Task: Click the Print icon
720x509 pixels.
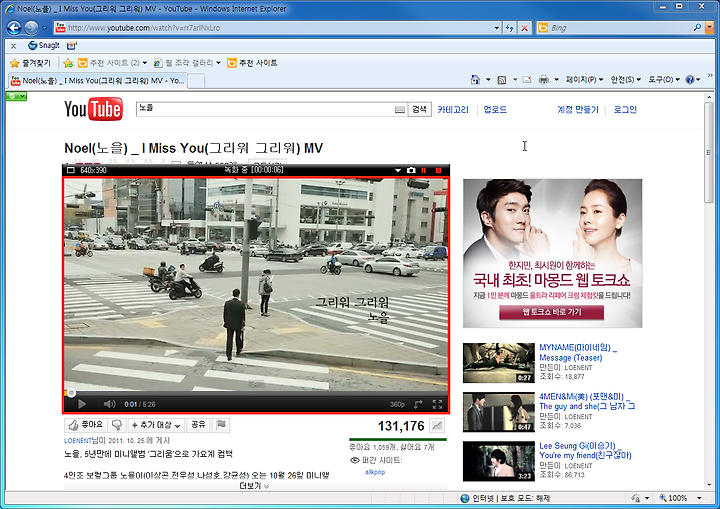Action: pos(544,80)
